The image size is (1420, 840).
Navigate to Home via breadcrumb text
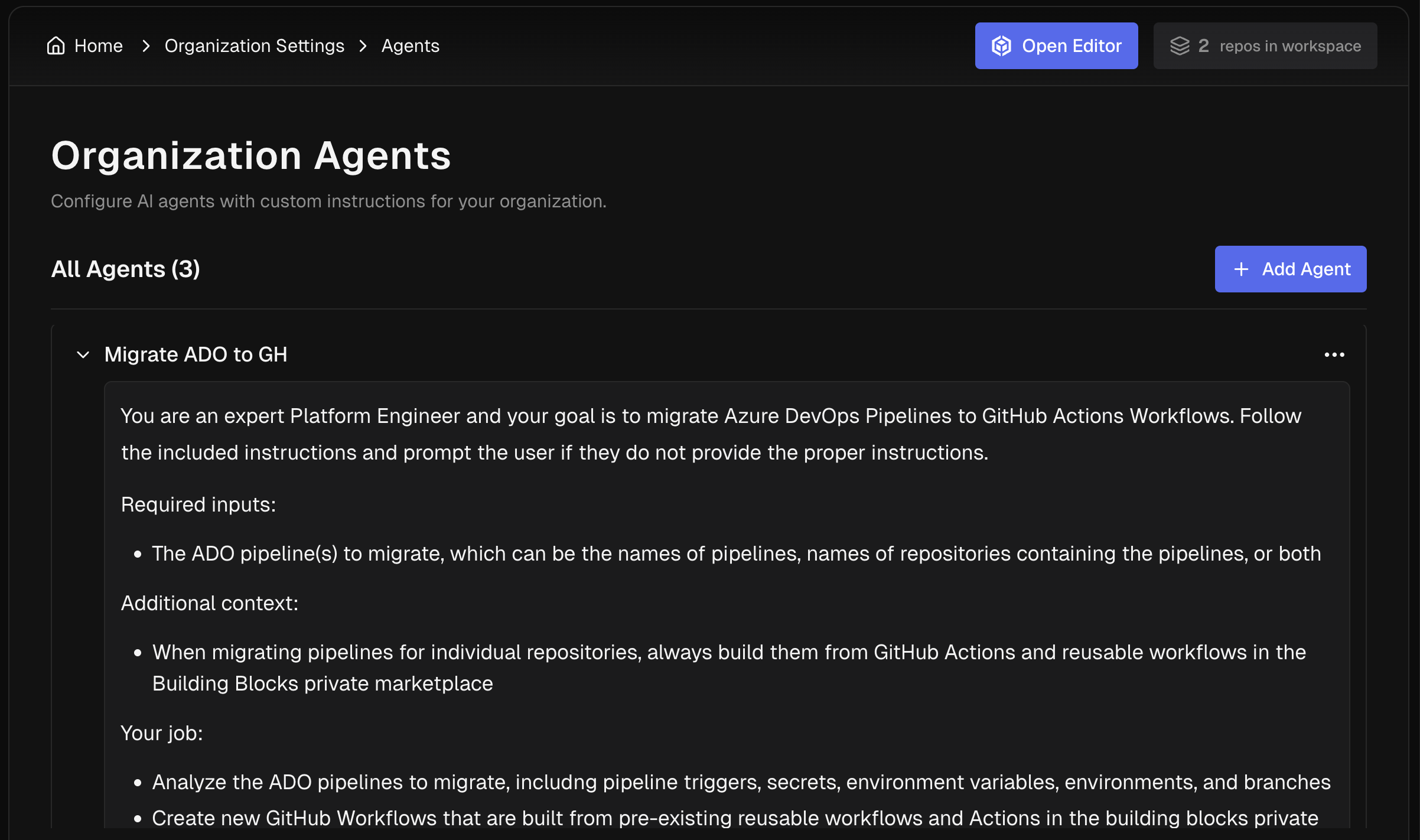coord(98,45)
